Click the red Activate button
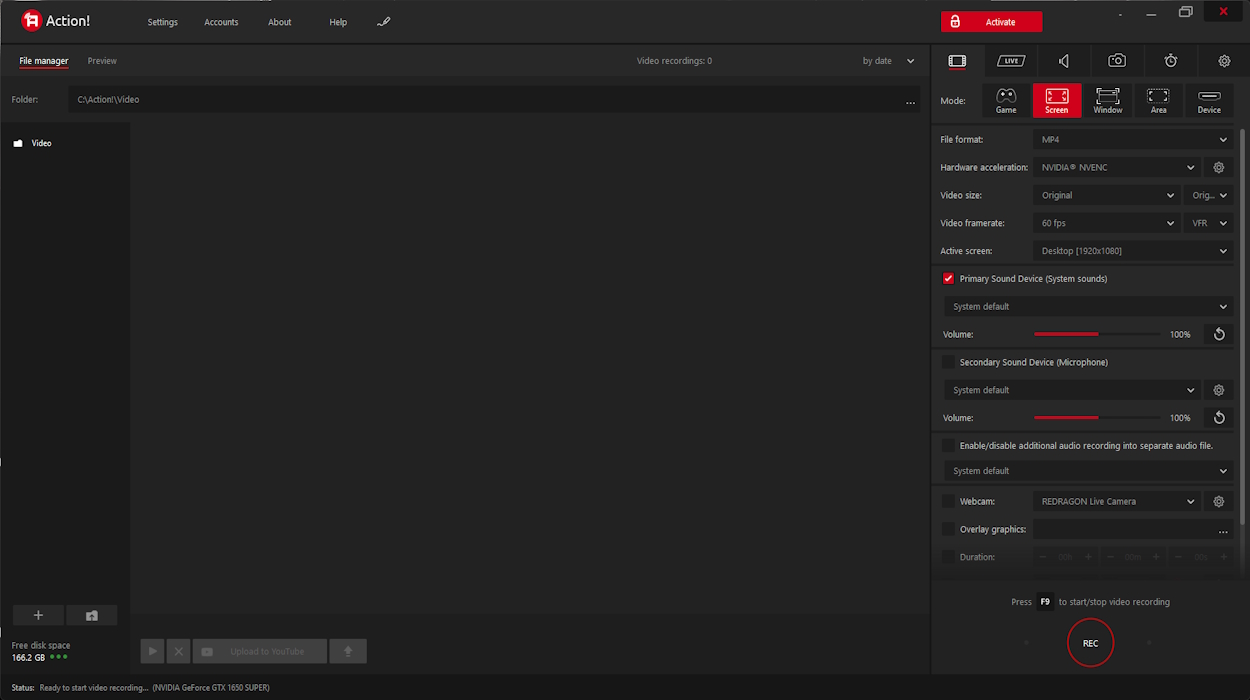The width and height of the screenshot is (1250, 700). click(991, 22)
